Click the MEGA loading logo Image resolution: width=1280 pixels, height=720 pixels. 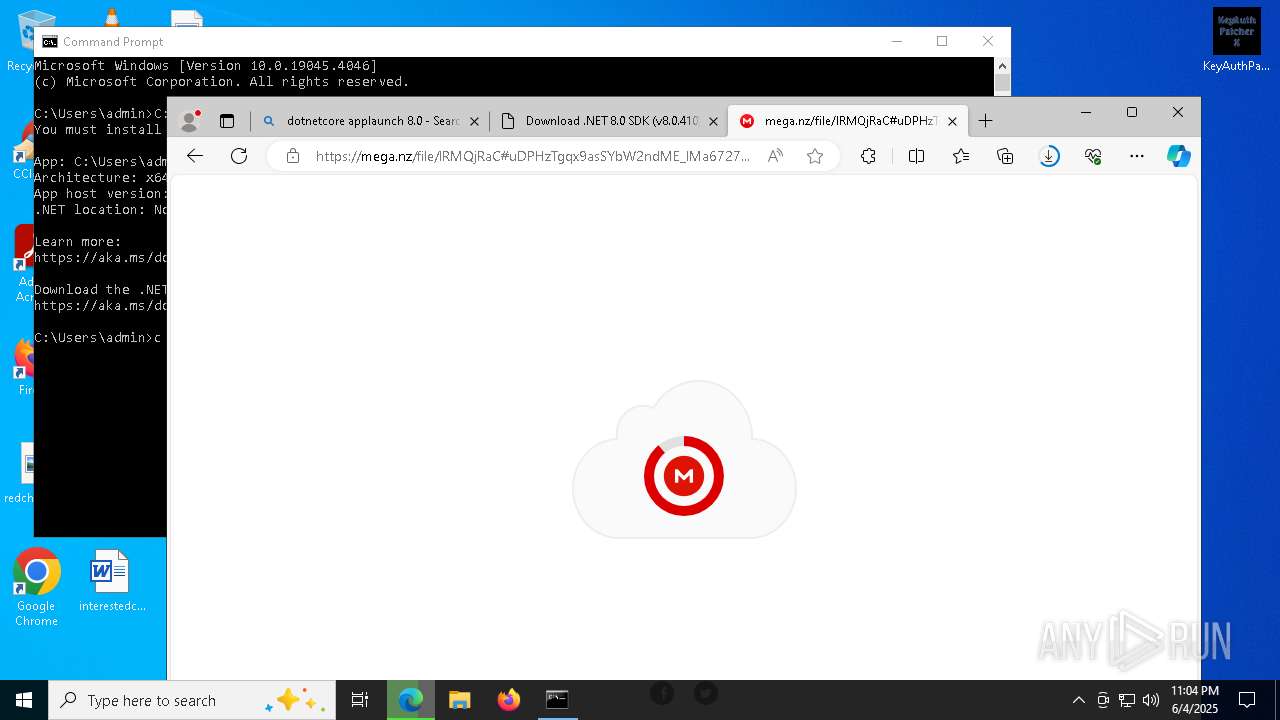coord(684,476)
